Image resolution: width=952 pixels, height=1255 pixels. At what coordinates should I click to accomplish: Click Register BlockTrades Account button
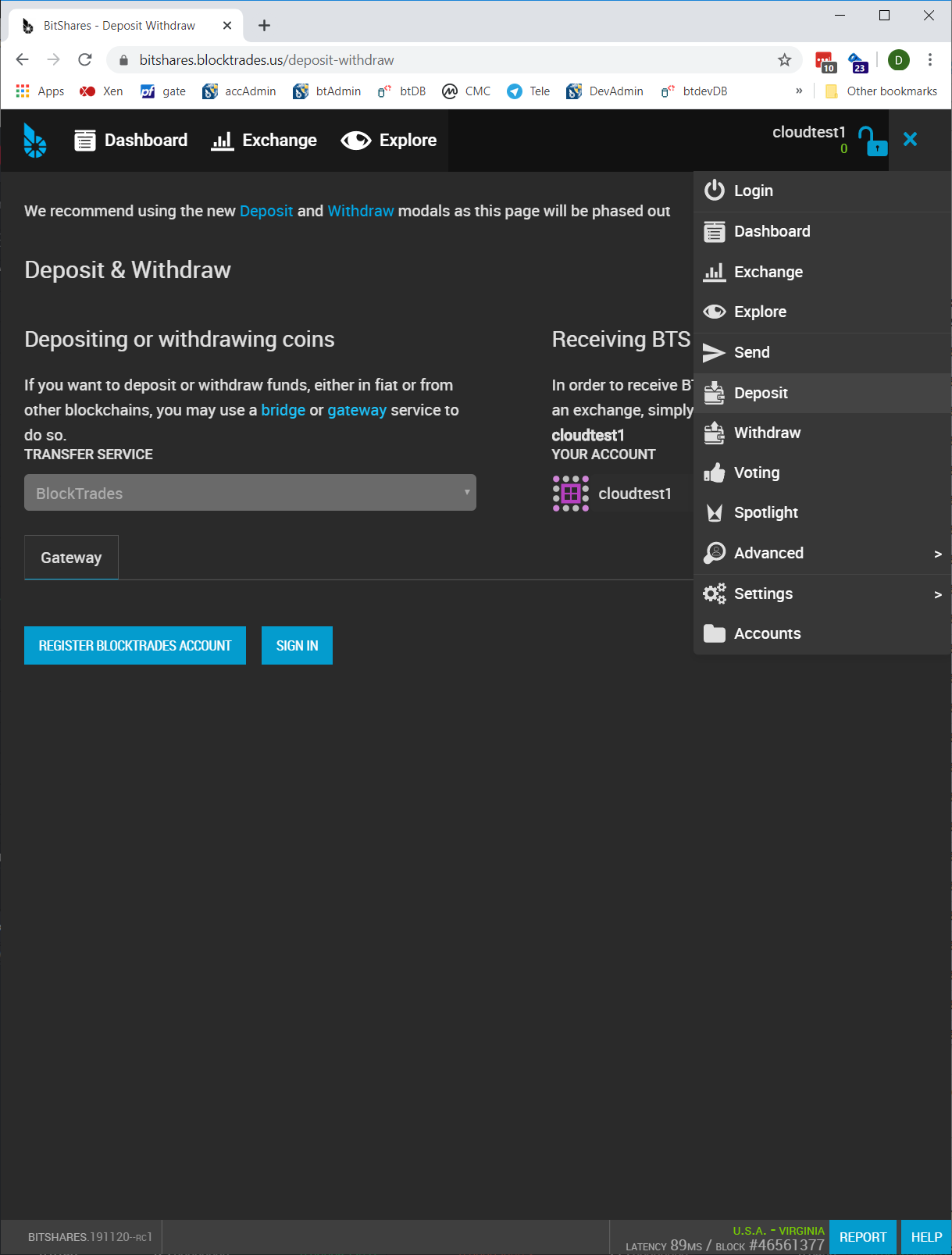[135, 646]
